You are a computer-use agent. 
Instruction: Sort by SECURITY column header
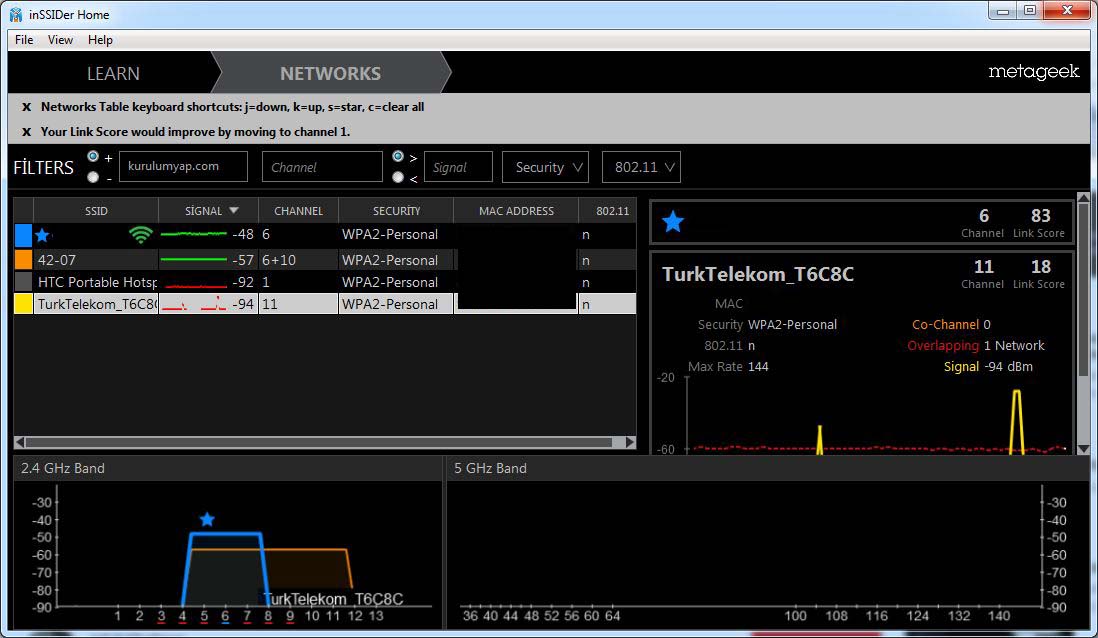[396, 210]
